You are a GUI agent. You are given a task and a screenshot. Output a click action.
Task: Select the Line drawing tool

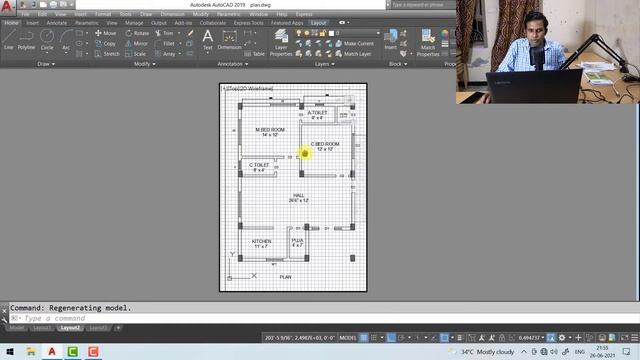click(9, 40)
